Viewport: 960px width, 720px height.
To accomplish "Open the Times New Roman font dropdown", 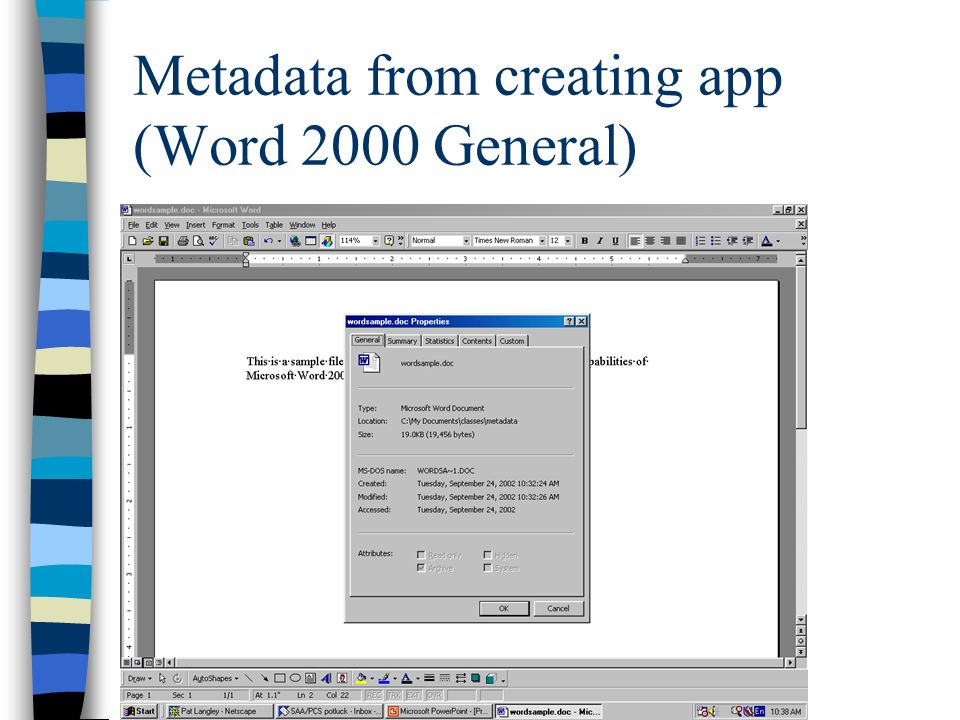I will [x=542, y=241].
